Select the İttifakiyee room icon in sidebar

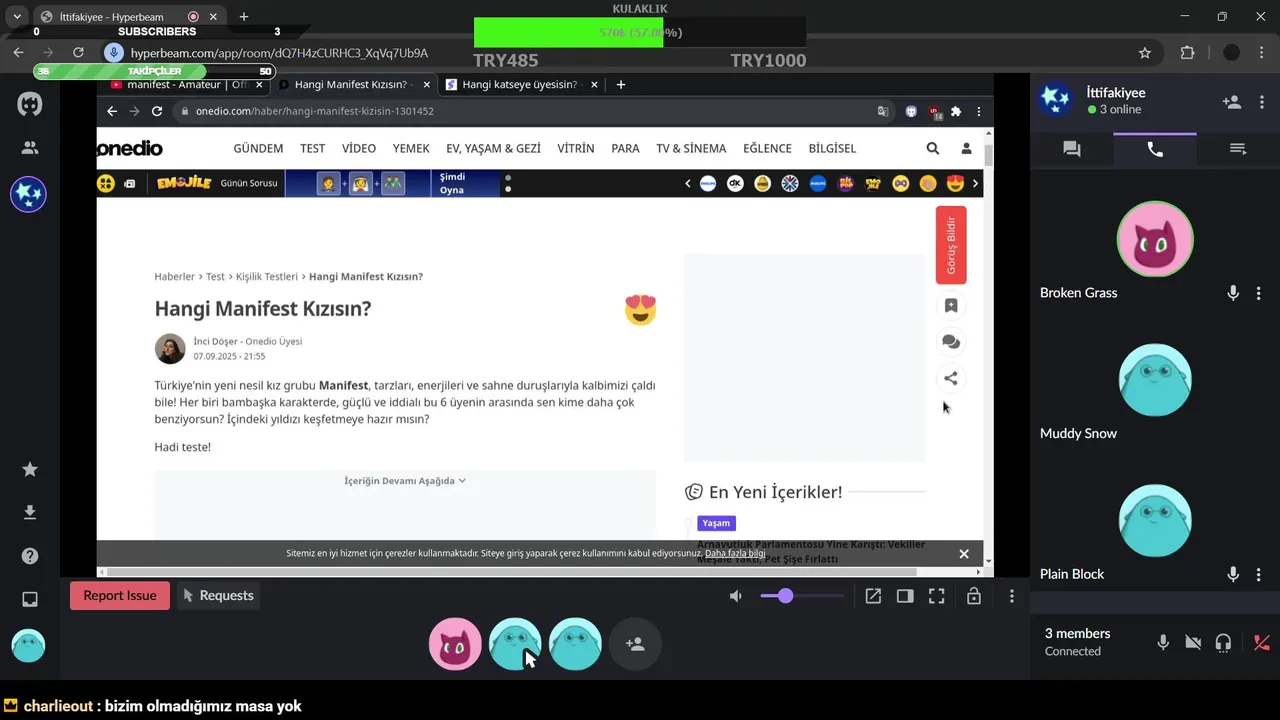29,194
